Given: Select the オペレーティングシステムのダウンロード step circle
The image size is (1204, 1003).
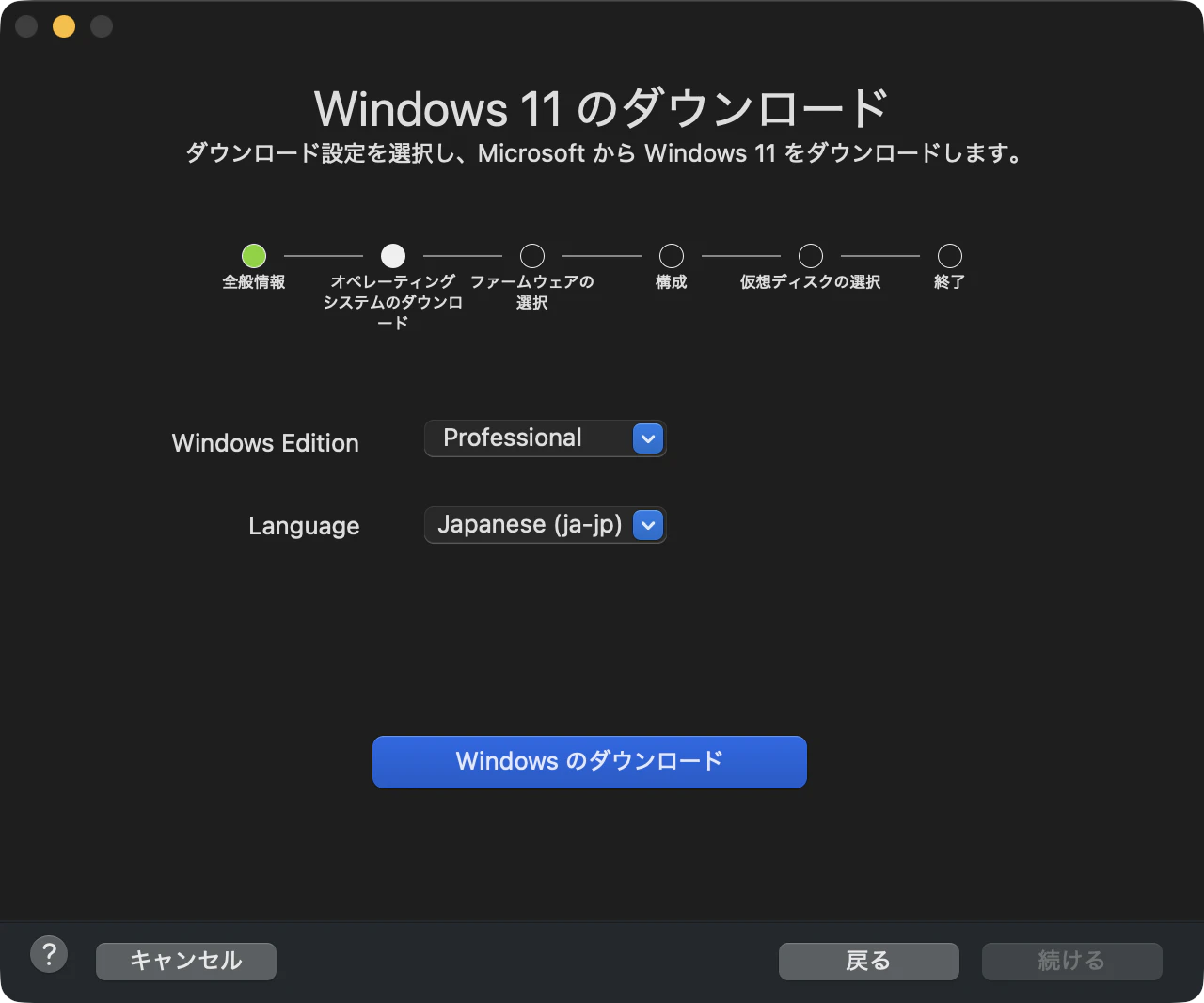Looking at the screenshot, I should [x=393, y=256].
